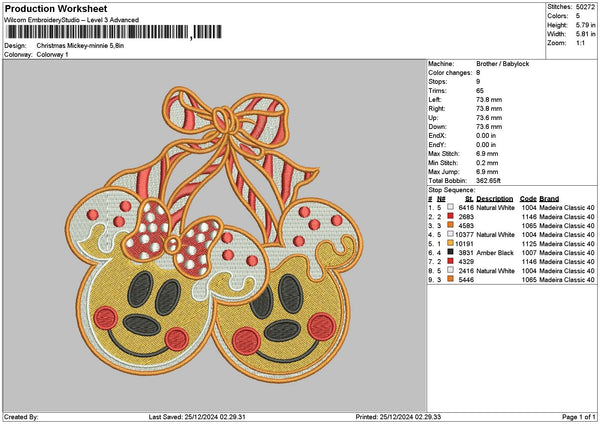This screenshot has height=424, width=600.
Task: Pick the black swatch in Amber Black row
Action: (450, 252)
